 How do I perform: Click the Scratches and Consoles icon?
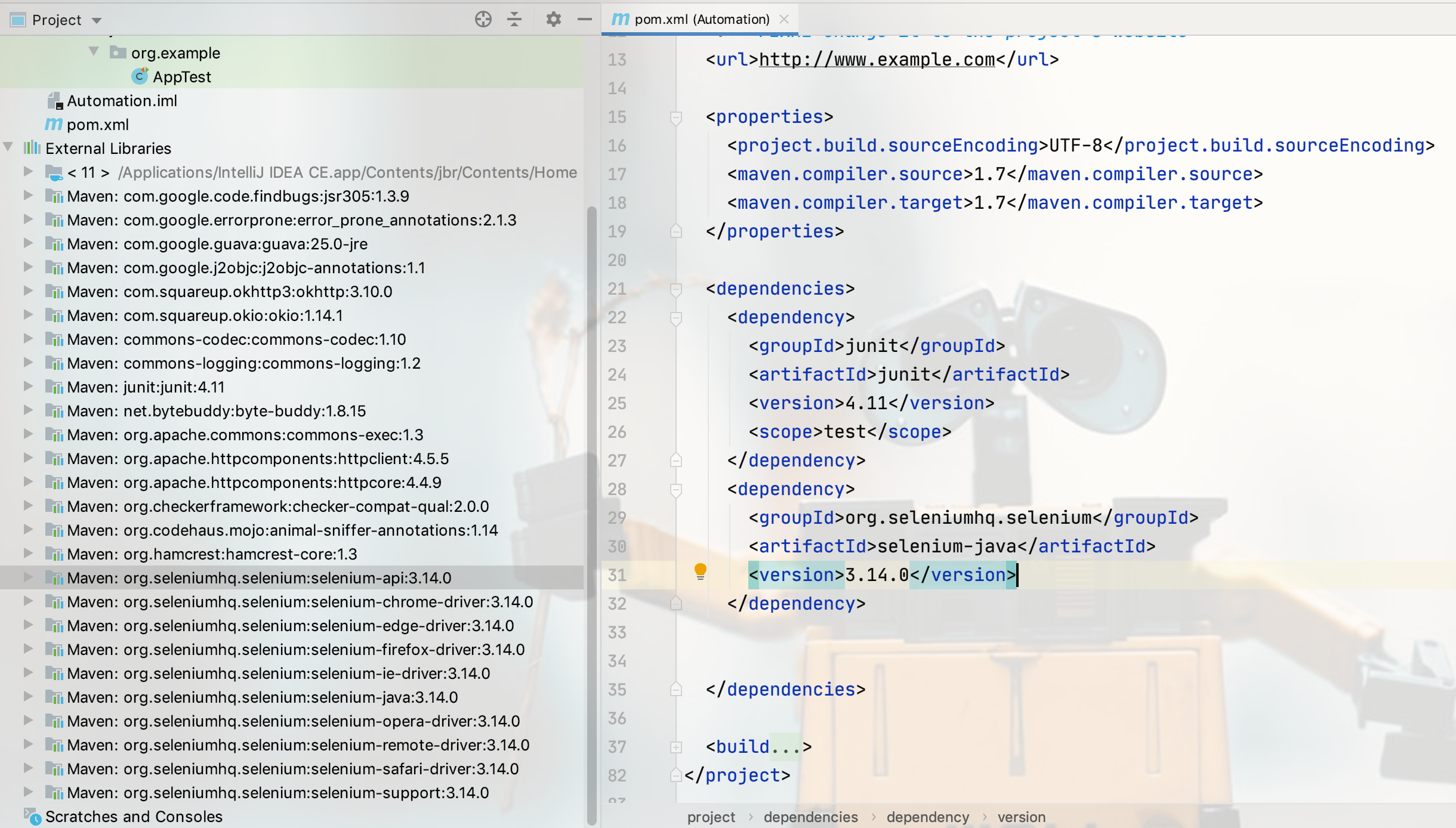point(32,816)
